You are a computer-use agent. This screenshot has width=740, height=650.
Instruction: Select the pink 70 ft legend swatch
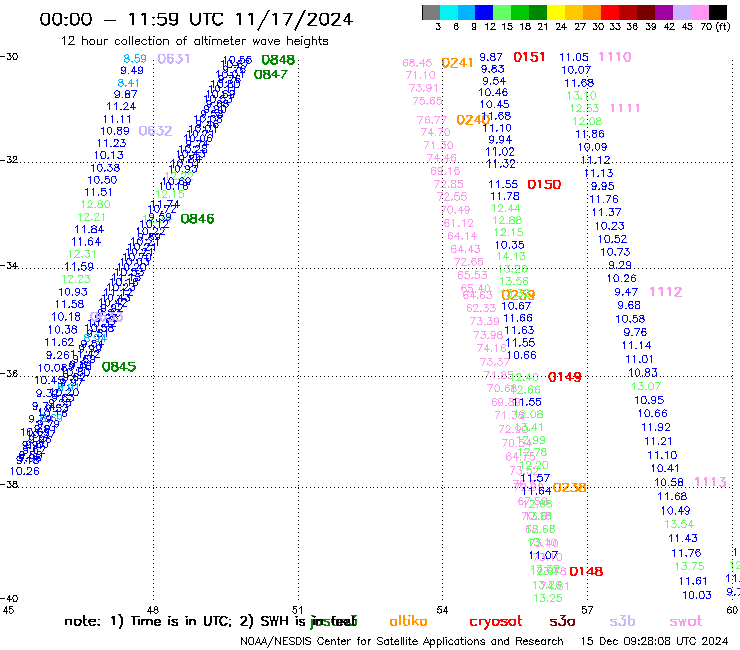point(699,12)
